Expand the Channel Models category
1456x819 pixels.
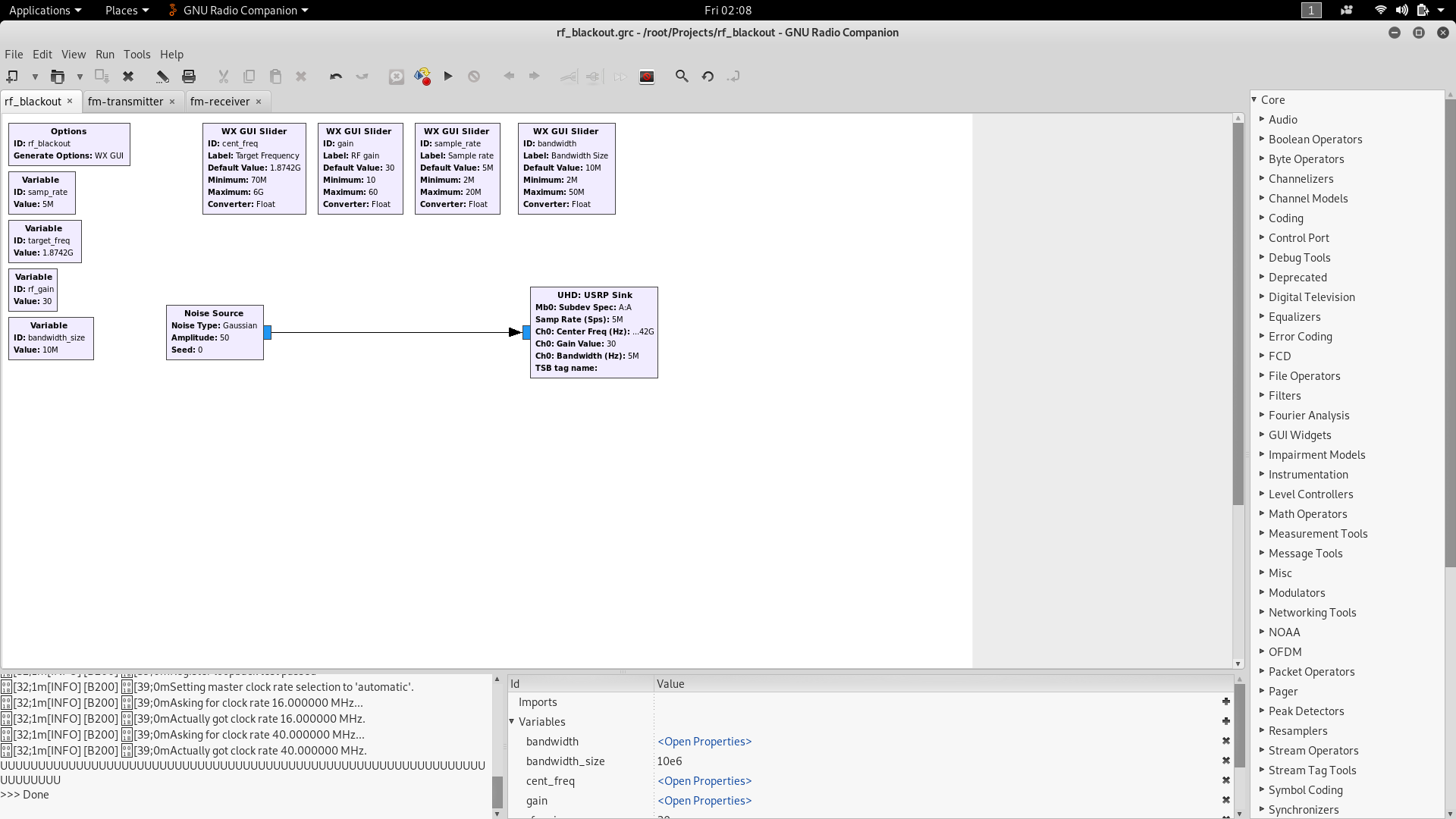(x=1262, y=198)
